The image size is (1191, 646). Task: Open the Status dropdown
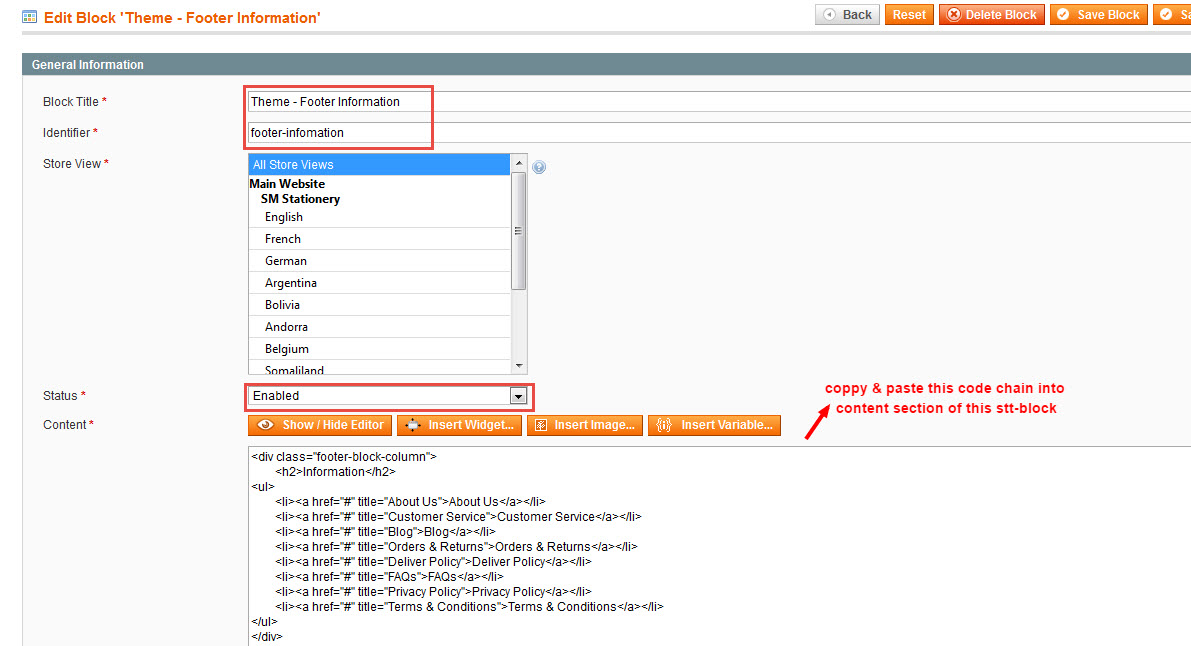pyautogui.click(x=388, y=396)
